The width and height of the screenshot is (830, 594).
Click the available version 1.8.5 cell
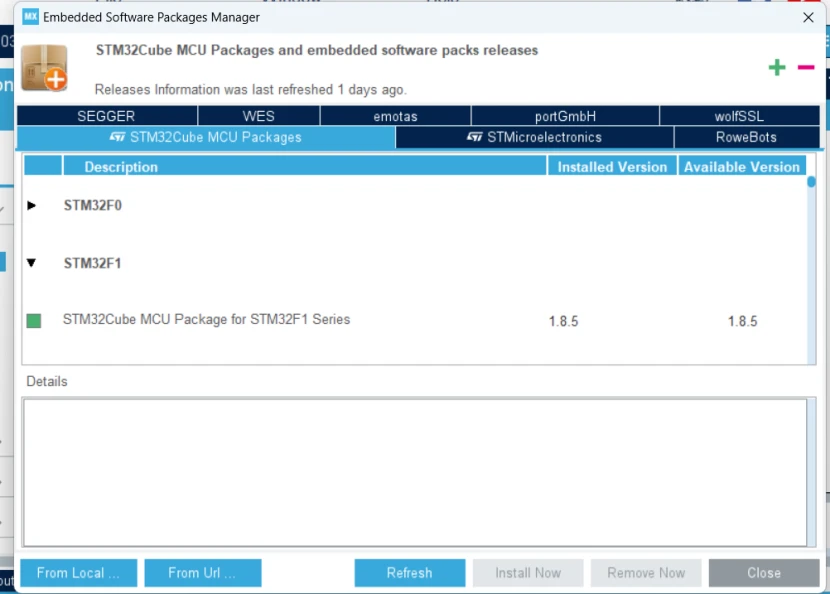[742, 321]
